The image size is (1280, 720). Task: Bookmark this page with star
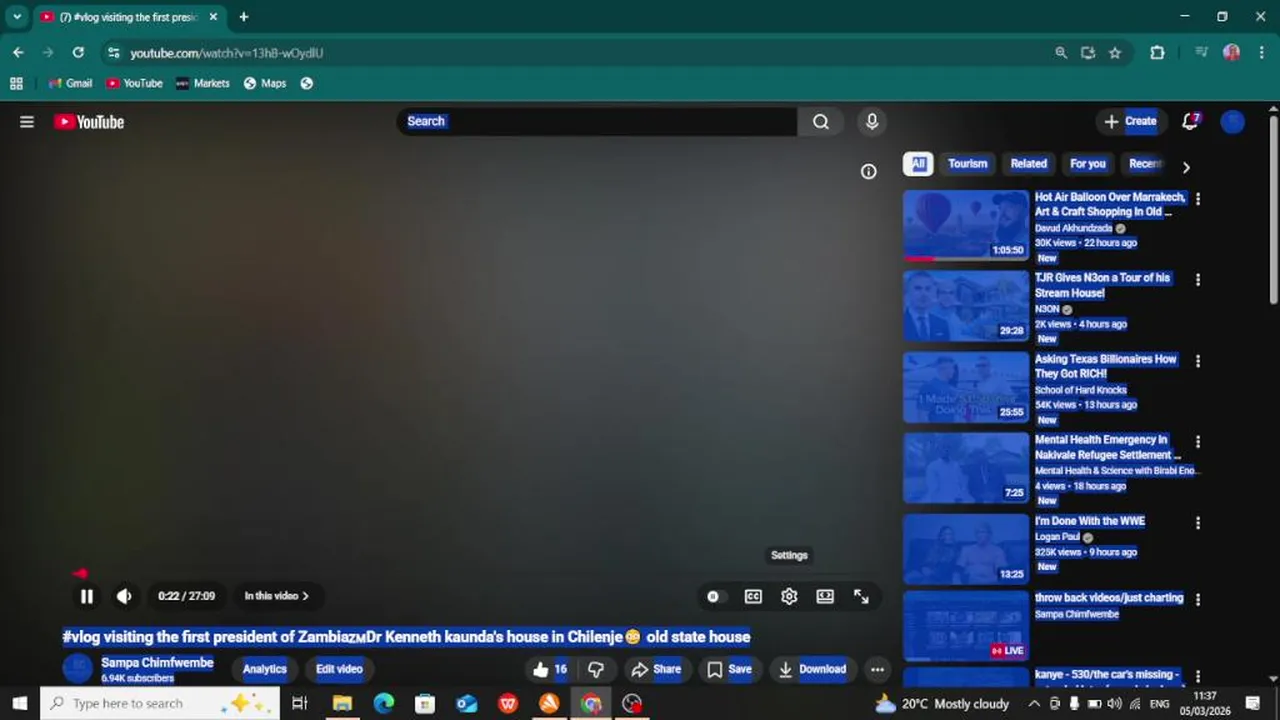(1115, 53)
